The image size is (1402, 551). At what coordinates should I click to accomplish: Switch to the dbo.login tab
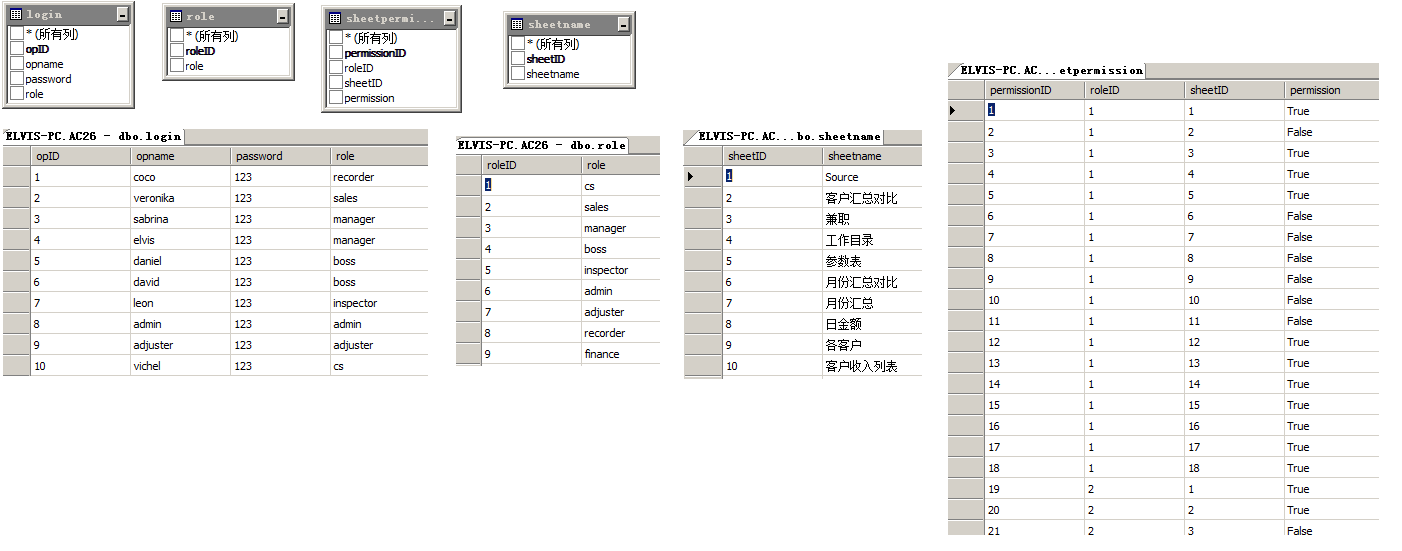[93, 136]
